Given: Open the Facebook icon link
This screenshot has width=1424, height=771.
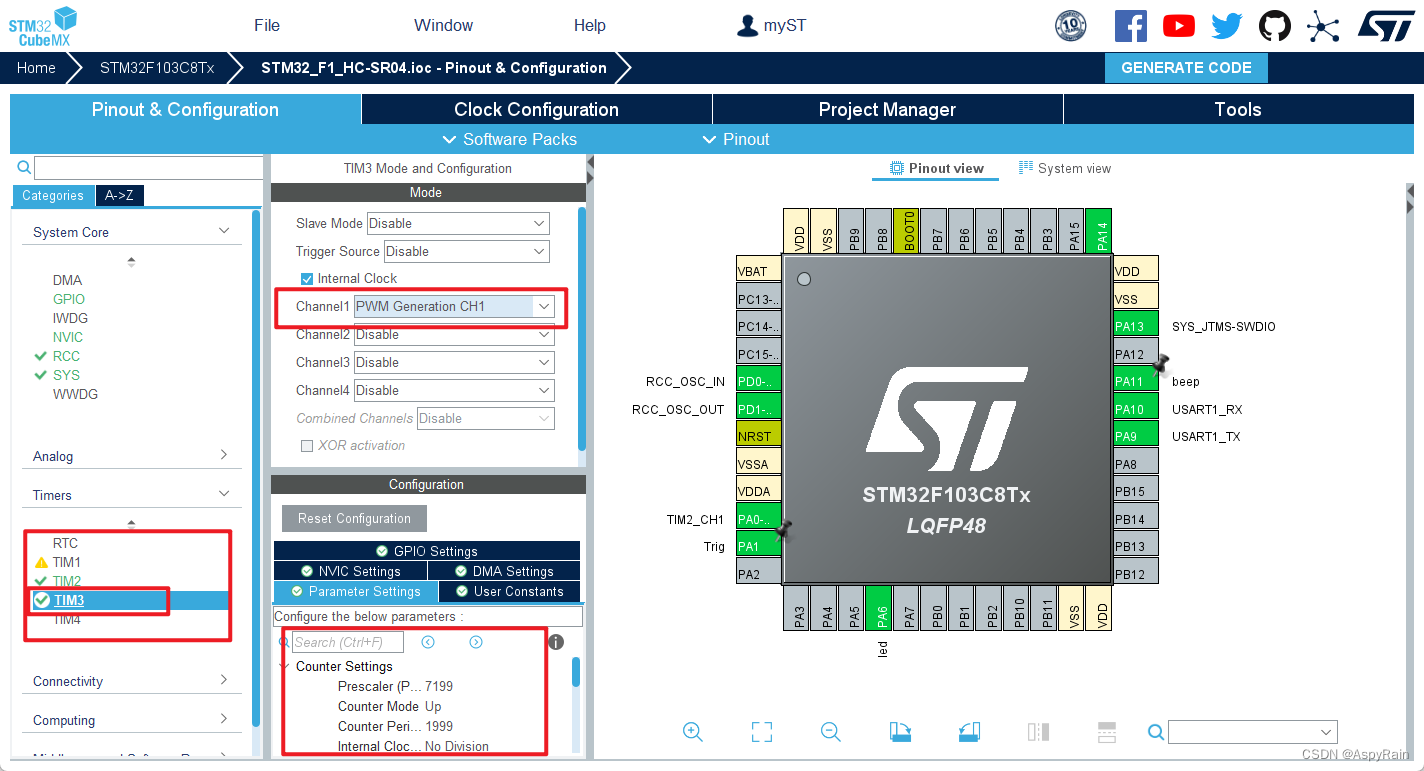Looking at the screenshot, I should 1130,25.
